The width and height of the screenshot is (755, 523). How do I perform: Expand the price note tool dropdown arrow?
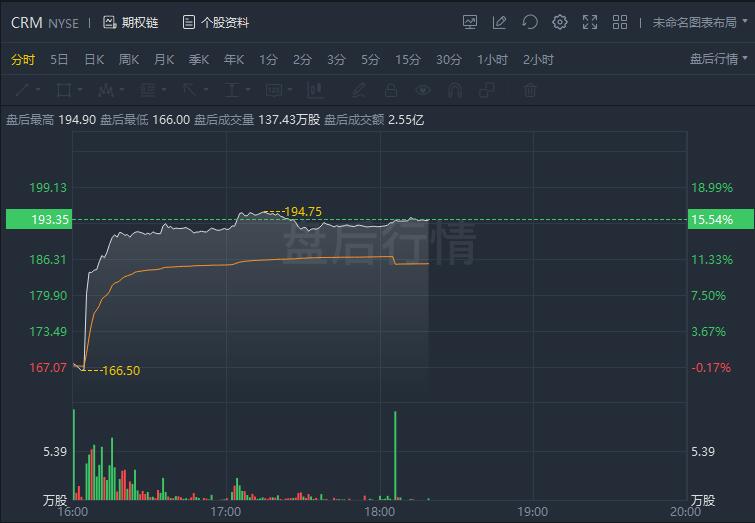290,90
